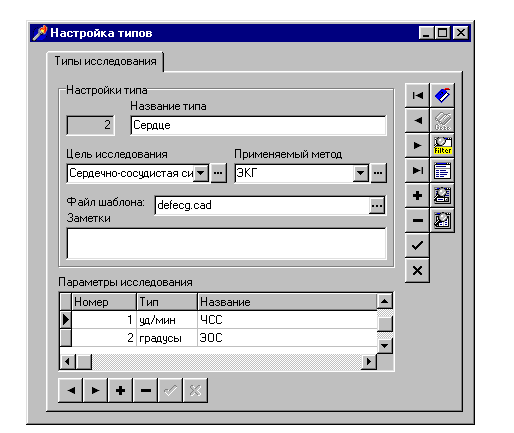
Task: Post changes with side checkmark button
Action: [x=417, y=245]
